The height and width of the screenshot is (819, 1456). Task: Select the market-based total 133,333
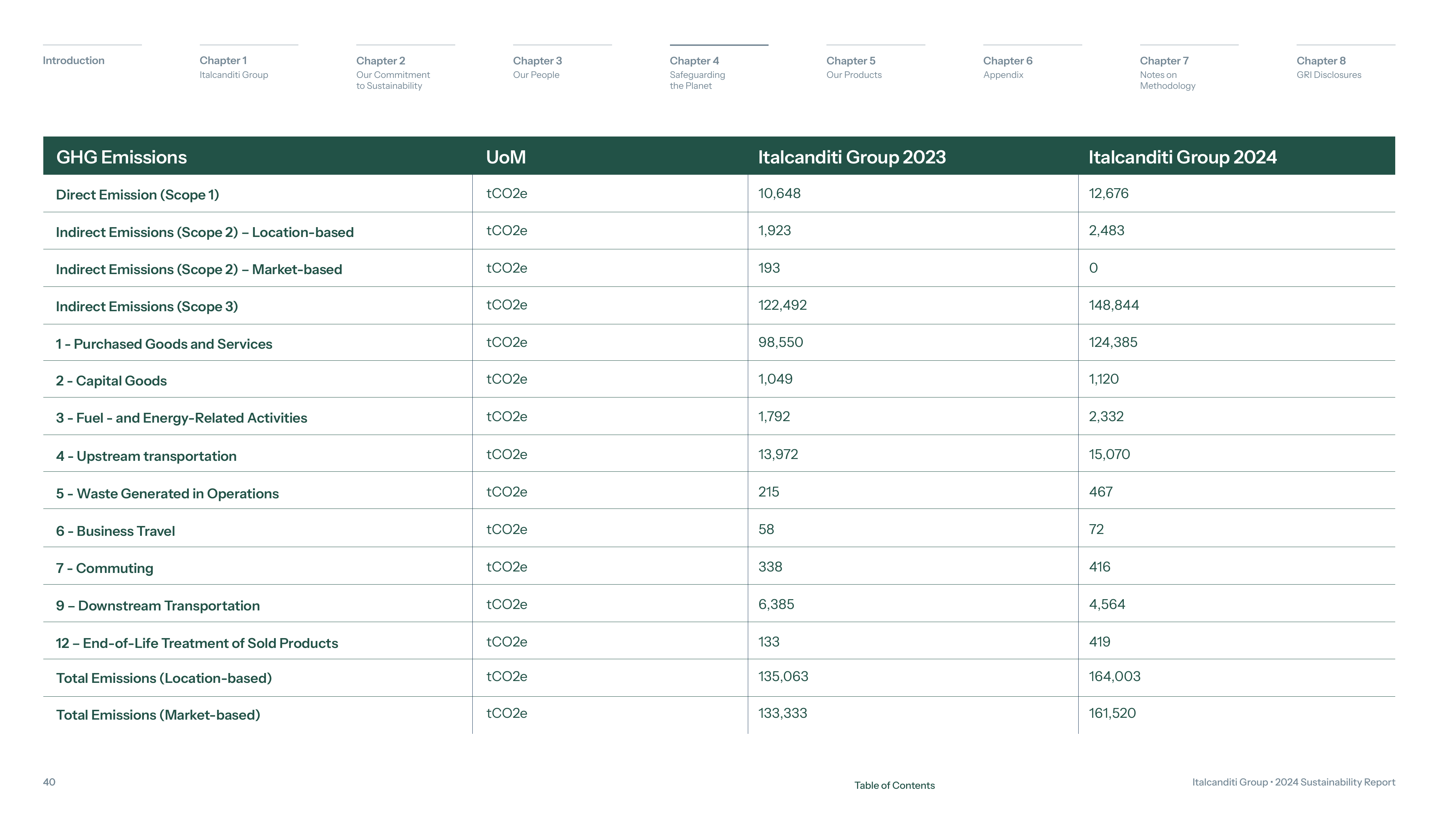coord(782,713)
